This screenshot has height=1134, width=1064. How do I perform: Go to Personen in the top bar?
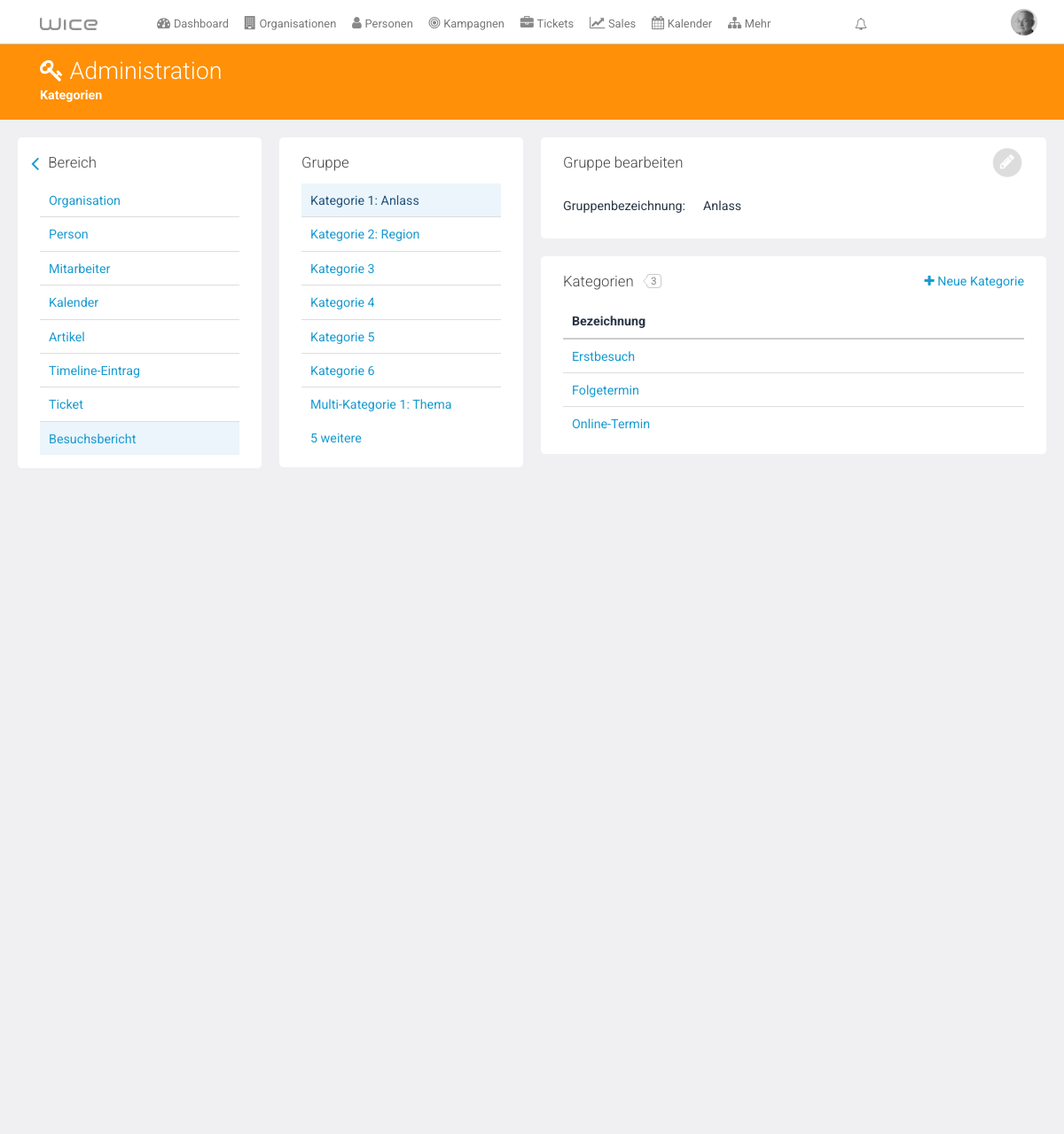[382, 24]
